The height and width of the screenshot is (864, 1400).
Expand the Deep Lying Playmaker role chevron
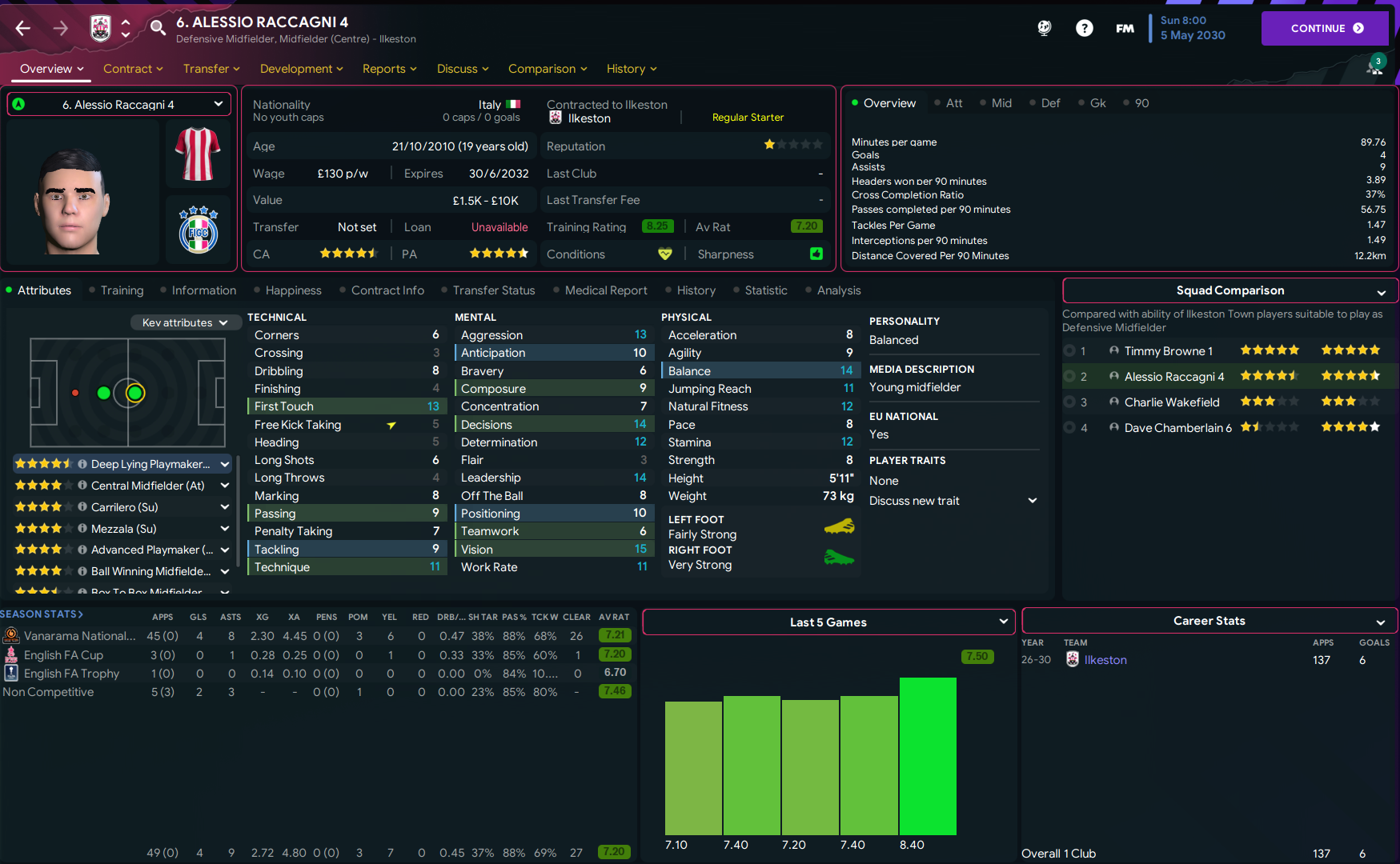pyautogui.click(x=225, y=464)
